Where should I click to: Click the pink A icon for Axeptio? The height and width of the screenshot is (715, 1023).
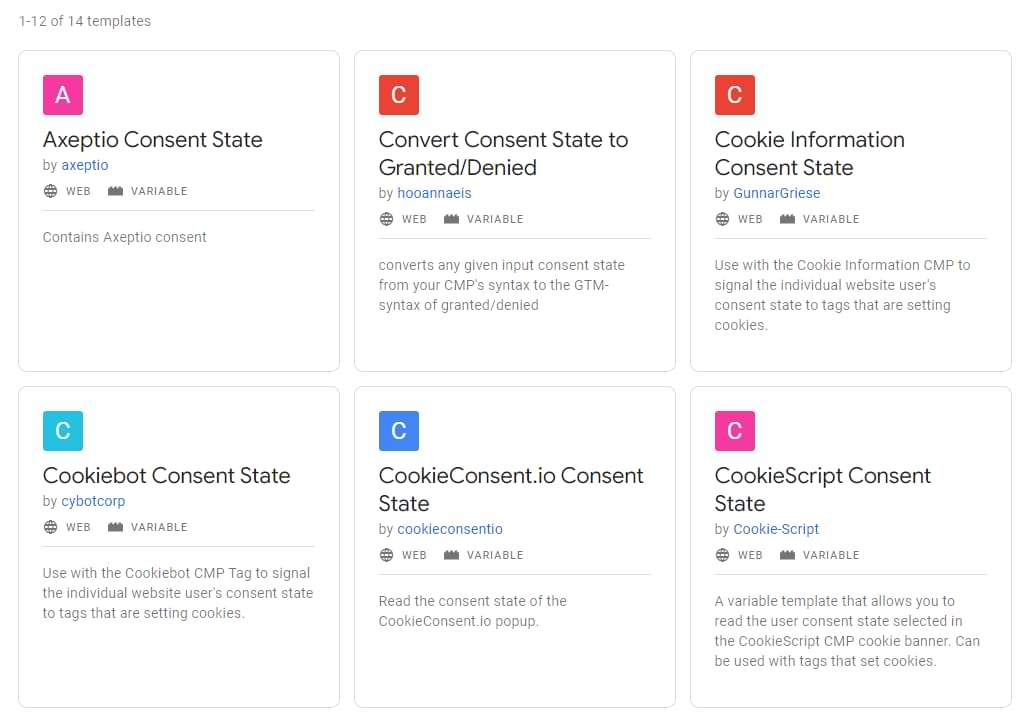coord(63,95)
